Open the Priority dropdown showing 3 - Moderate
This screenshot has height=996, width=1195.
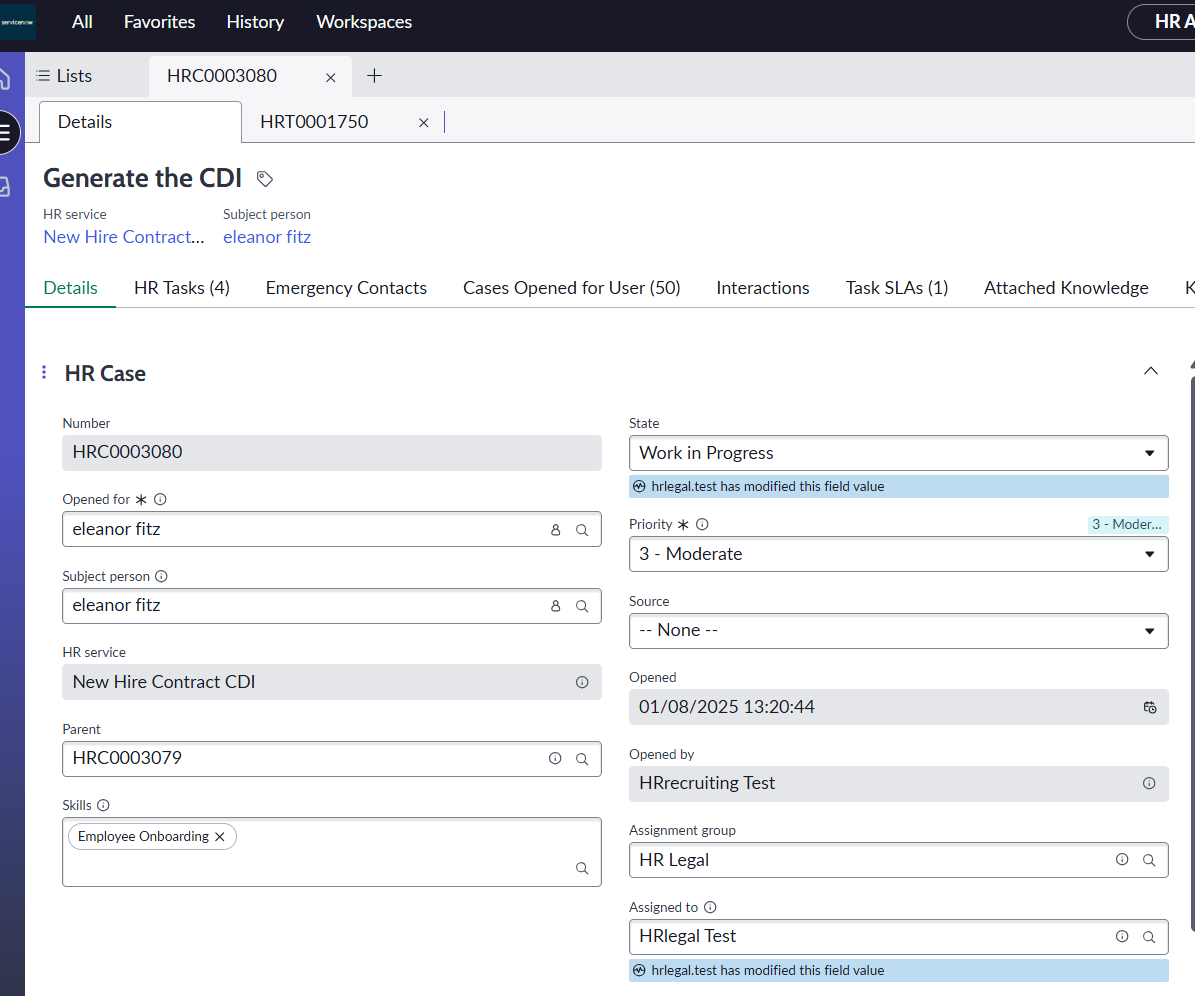tap(1149, 554)
